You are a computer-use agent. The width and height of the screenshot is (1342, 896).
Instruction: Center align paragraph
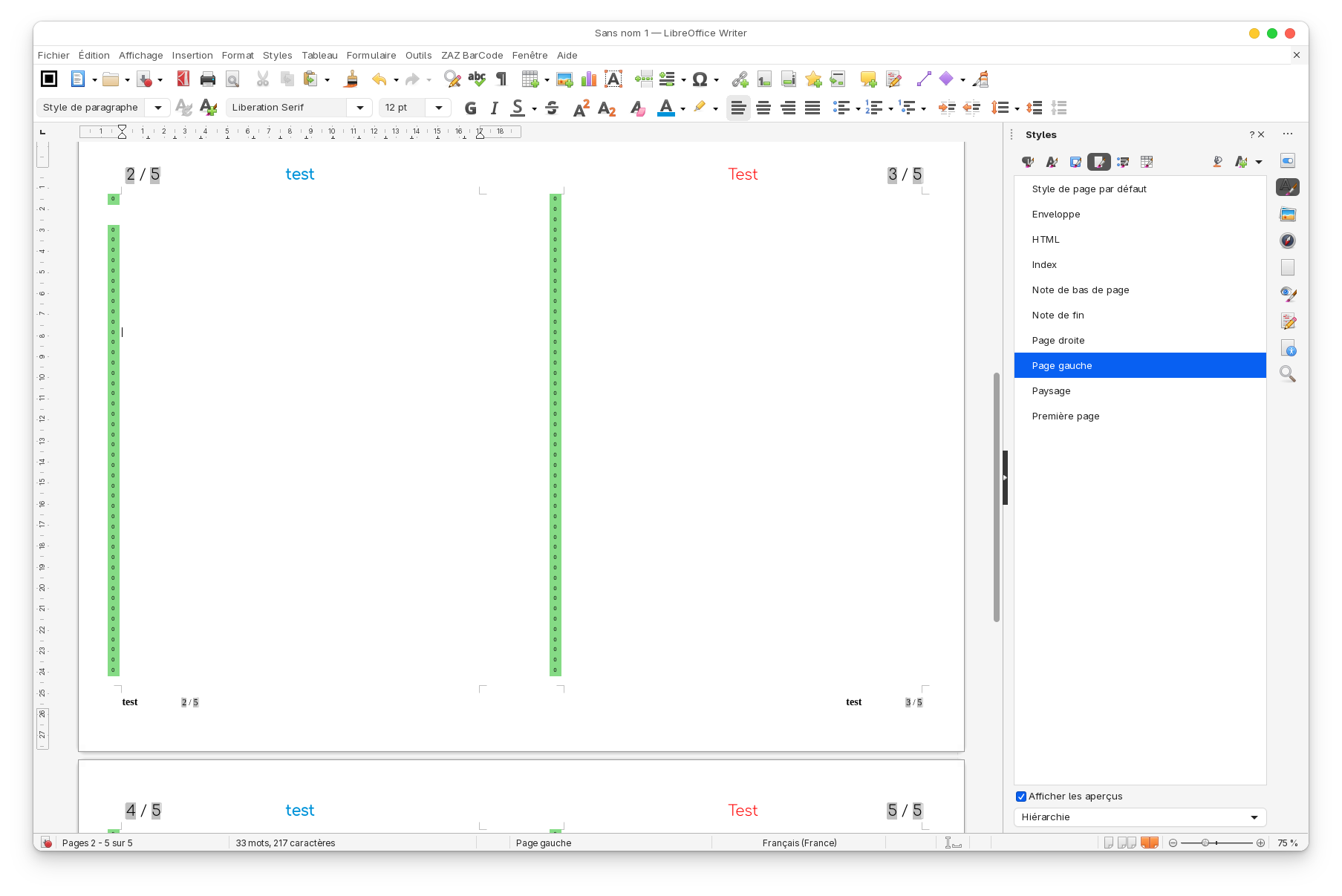pos(763,108)
